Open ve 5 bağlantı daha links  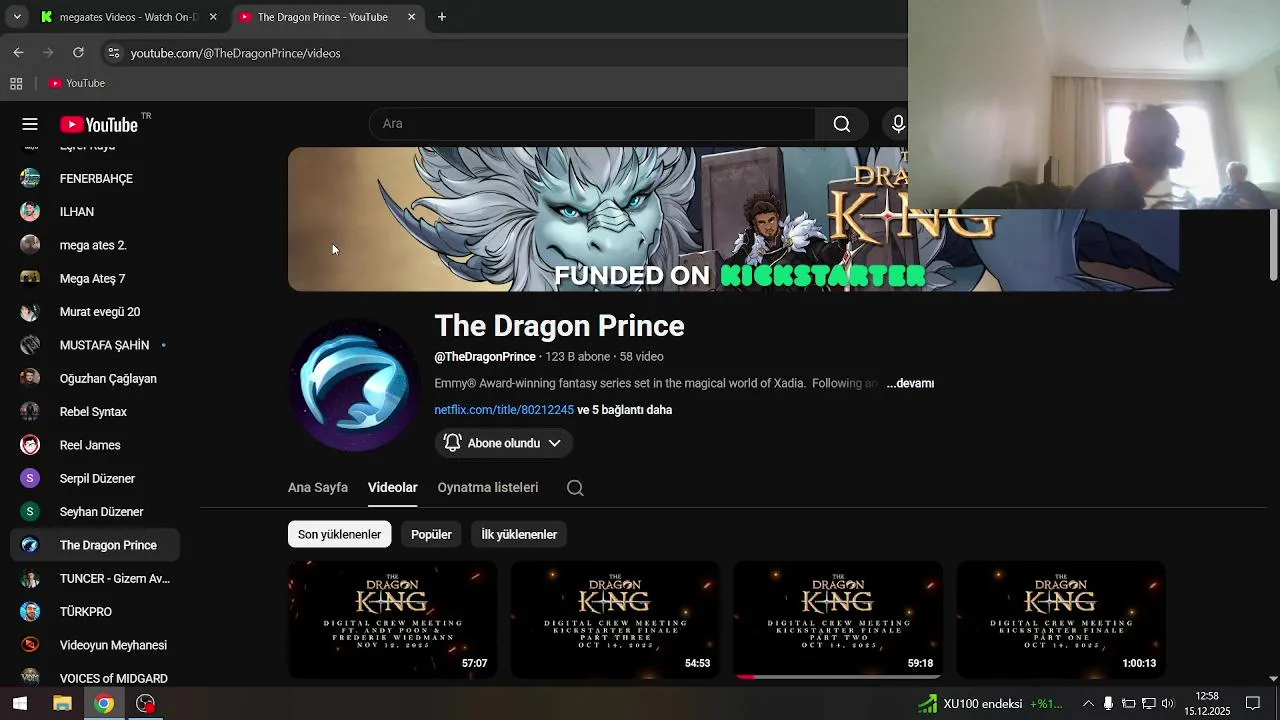(x=625, y=410)
